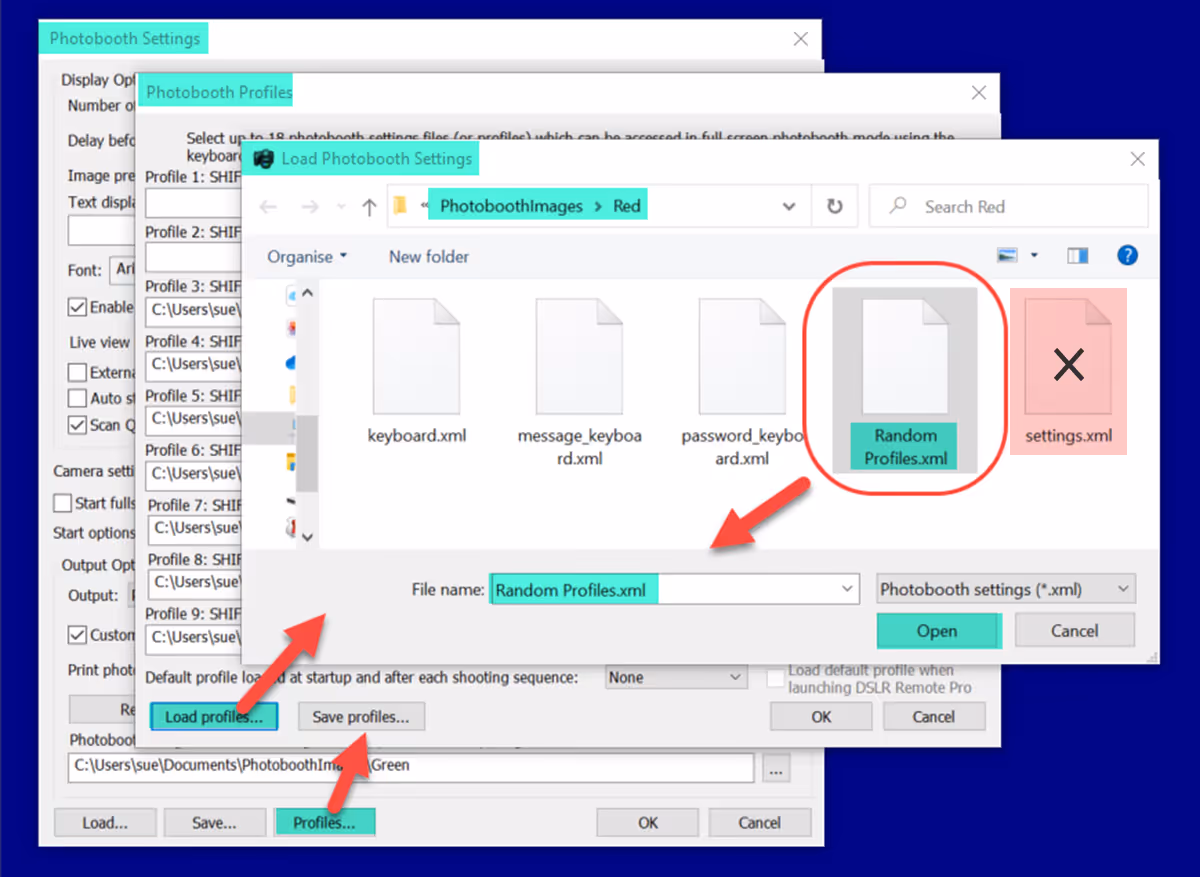Expand the address path history dropdown

point(789,207)
